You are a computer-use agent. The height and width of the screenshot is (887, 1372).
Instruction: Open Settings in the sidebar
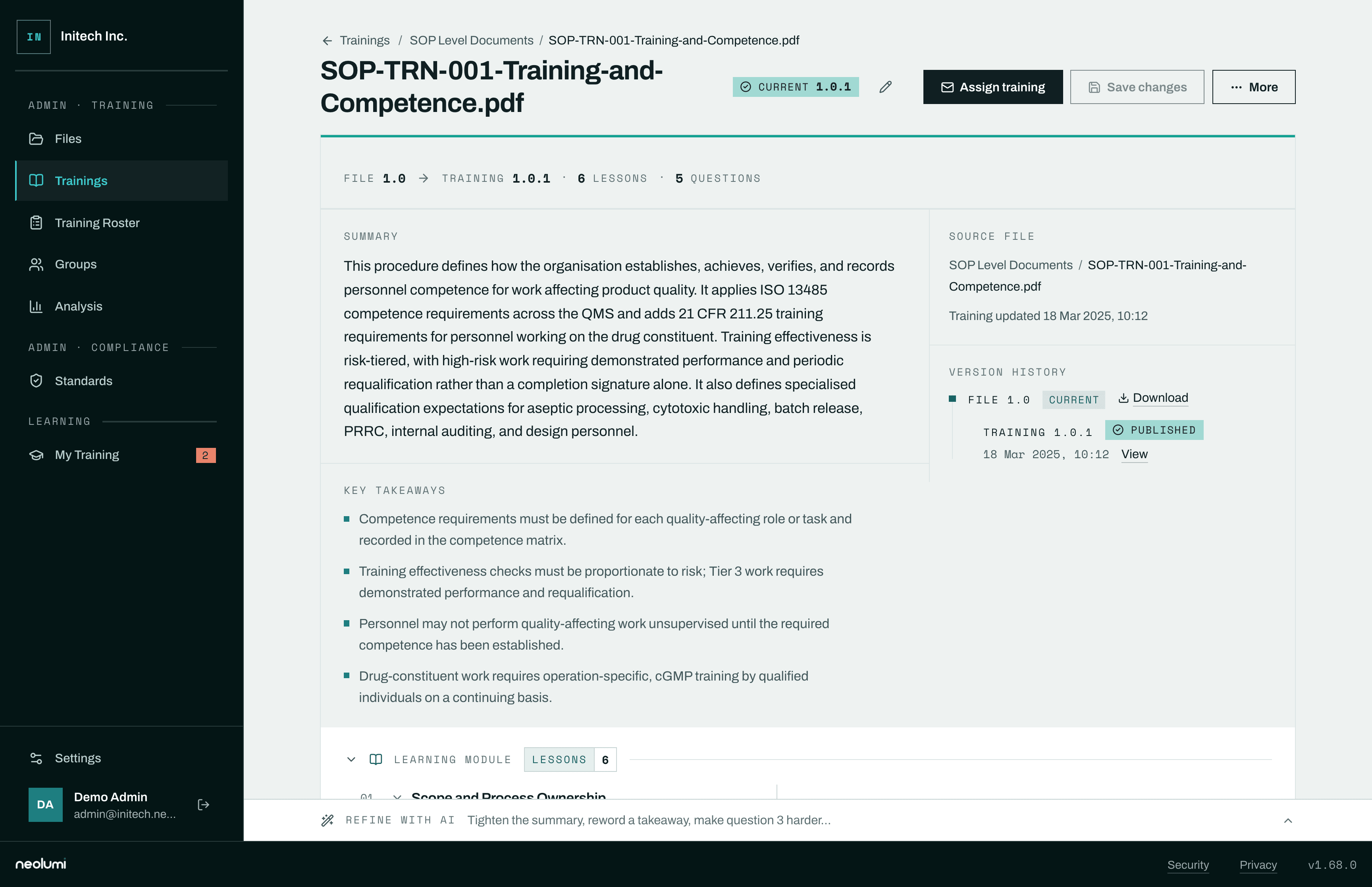[121, 758]
